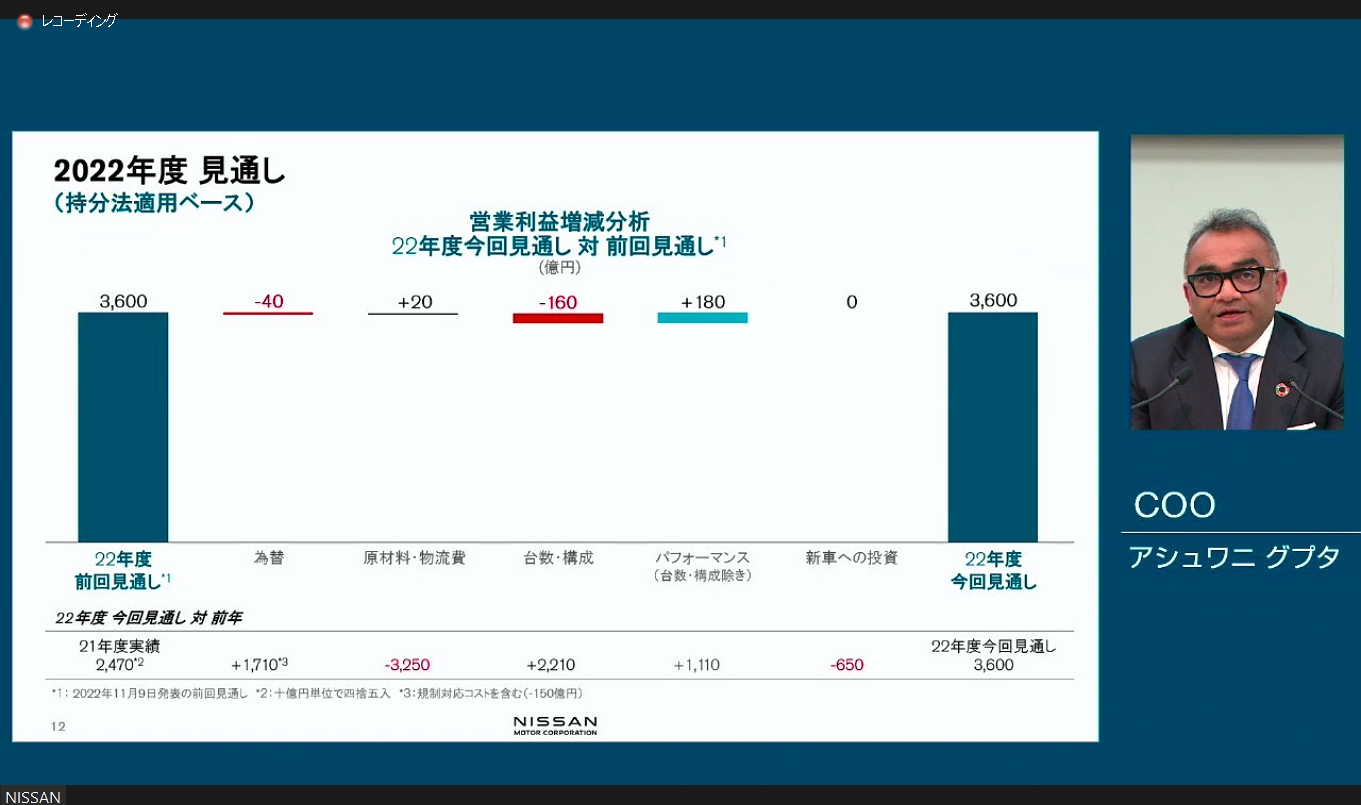Click the teal +180 パフォーマンス marker
The width and height of the screenshot is (1361, 805).
click(x=702, y=318)
